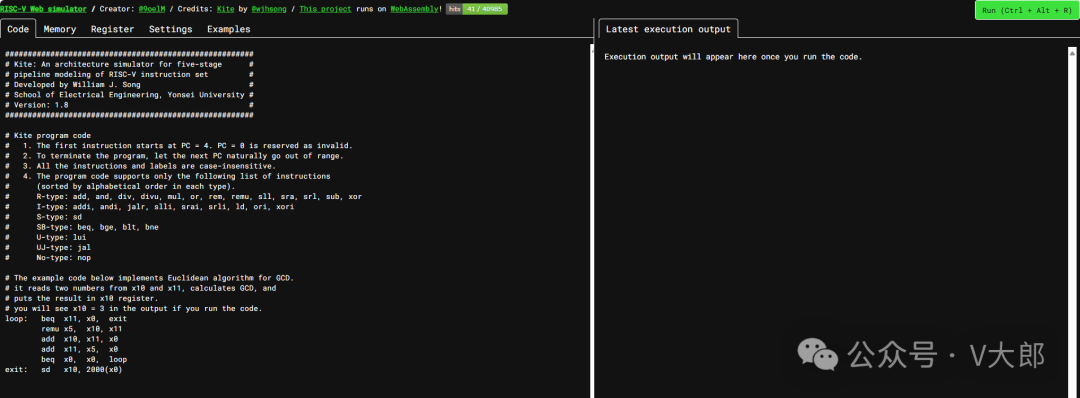
Task: Click 'puts the result in x10 register' line
Action: (x=81, y=298)
